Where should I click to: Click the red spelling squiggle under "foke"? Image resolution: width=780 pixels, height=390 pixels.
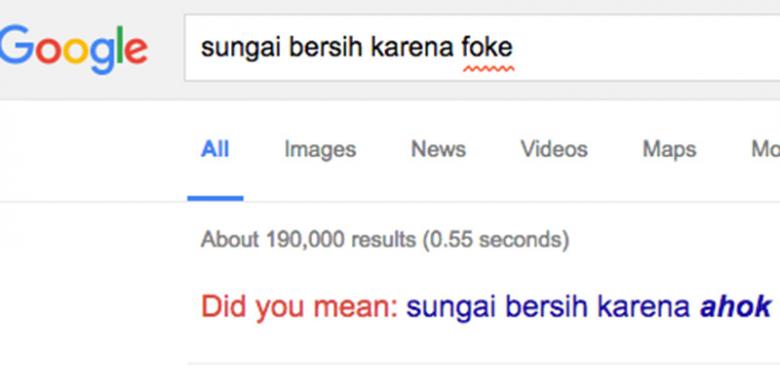point(488,69)
